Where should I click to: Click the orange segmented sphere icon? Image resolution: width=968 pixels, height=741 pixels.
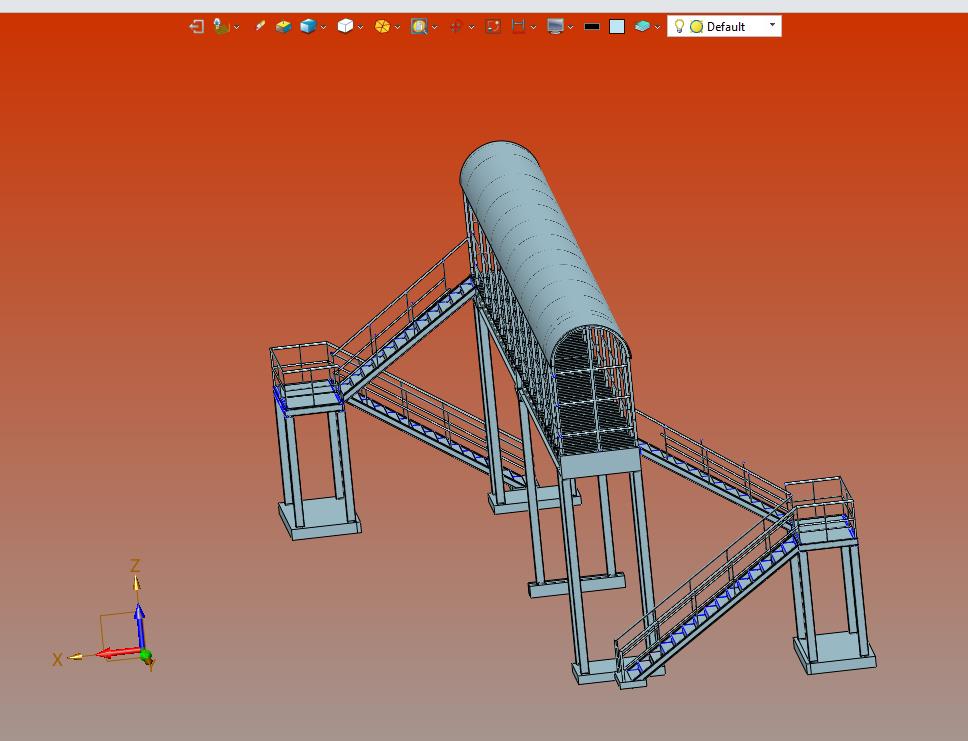pyautogui.click(x=382, y=26)
